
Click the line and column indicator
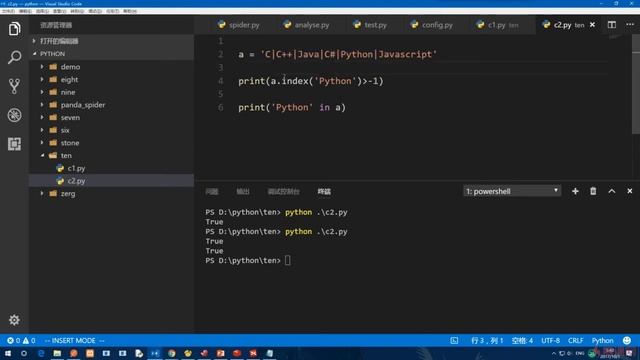[487, 340]
